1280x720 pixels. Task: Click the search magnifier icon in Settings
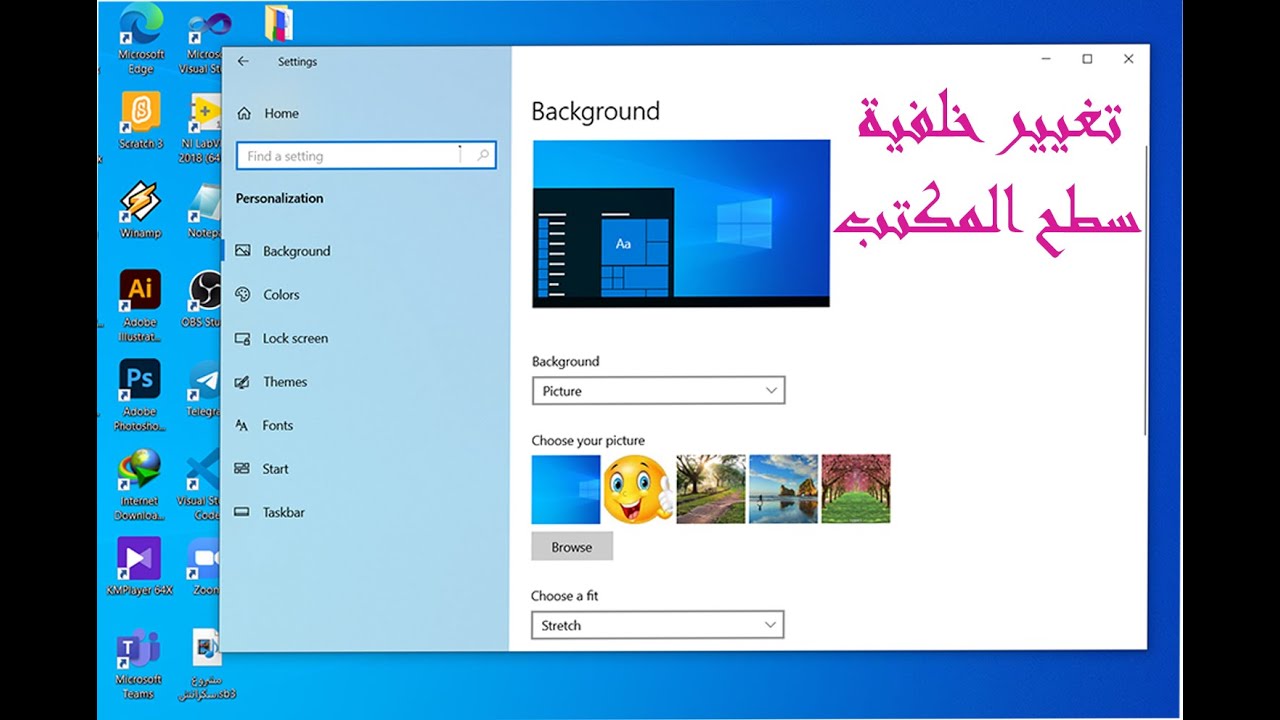[x=483, y=155]
